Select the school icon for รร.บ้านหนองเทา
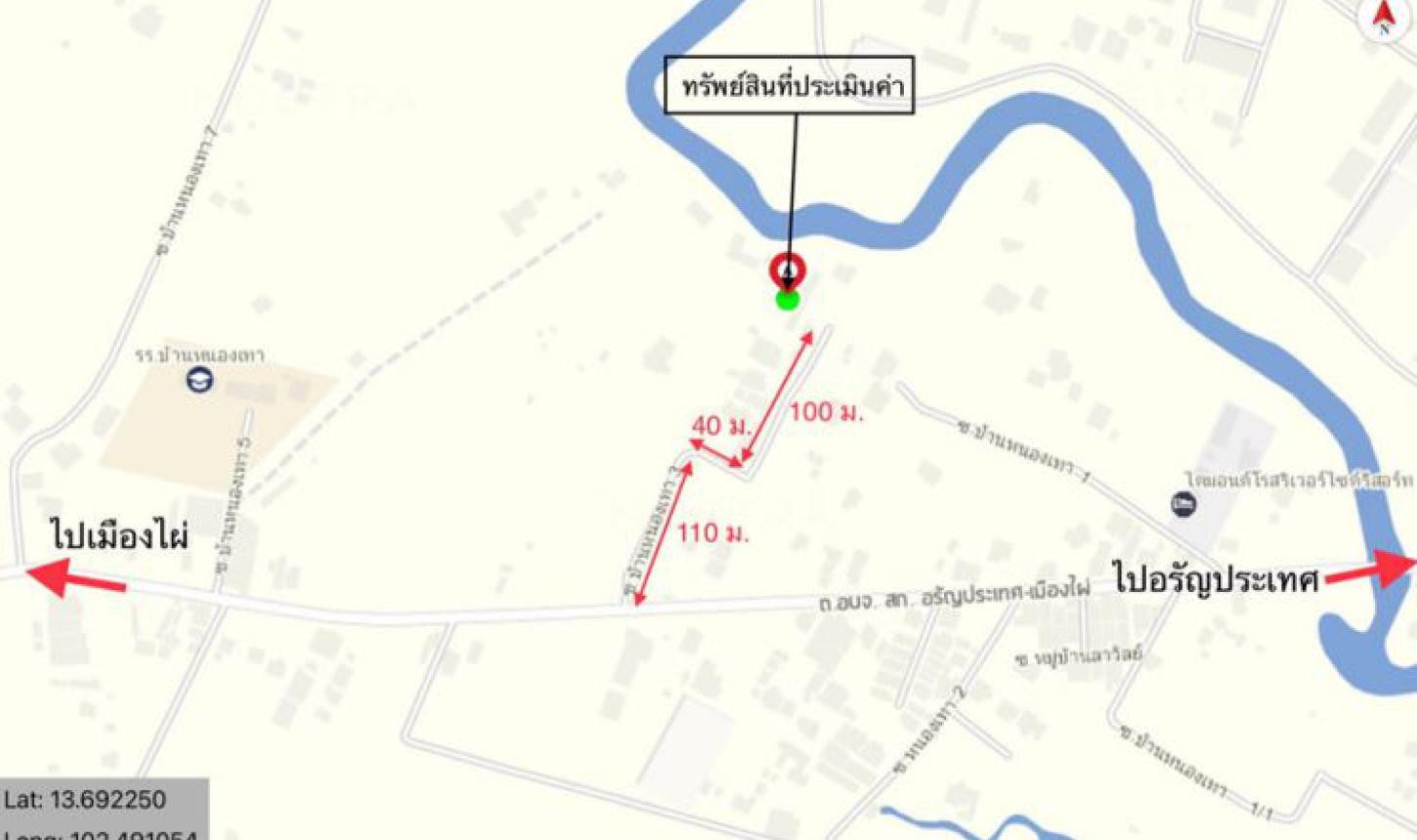 200,380
